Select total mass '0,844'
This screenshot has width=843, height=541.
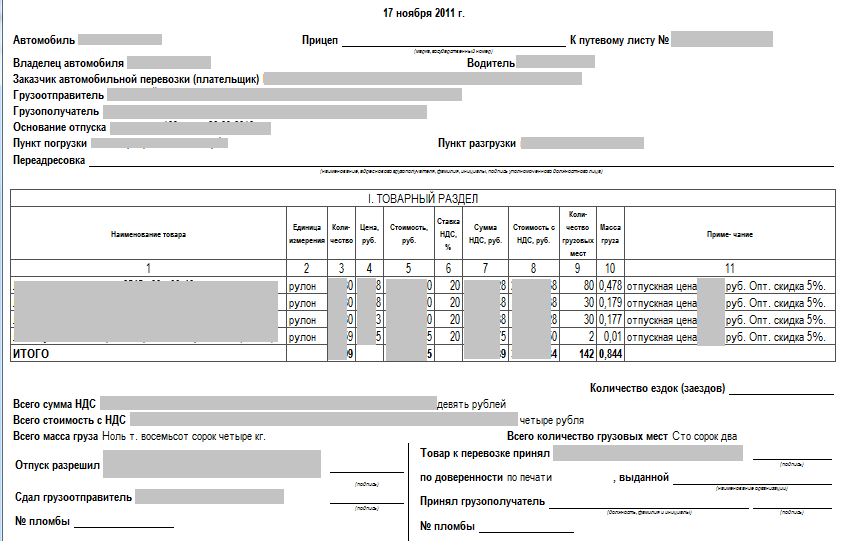click(610, 354)
